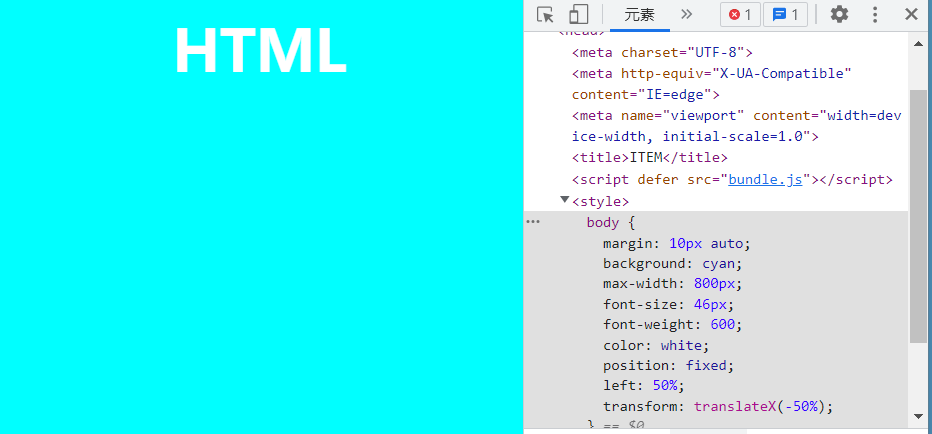Click the HTML heading on the page
This screenshot has height=434, width=932.
pyautogui.click(x=261, y=51)
